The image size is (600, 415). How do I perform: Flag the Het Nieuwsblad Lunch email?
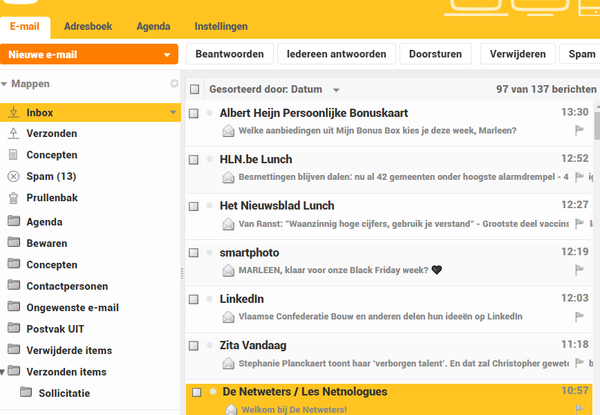click(579, 223)
